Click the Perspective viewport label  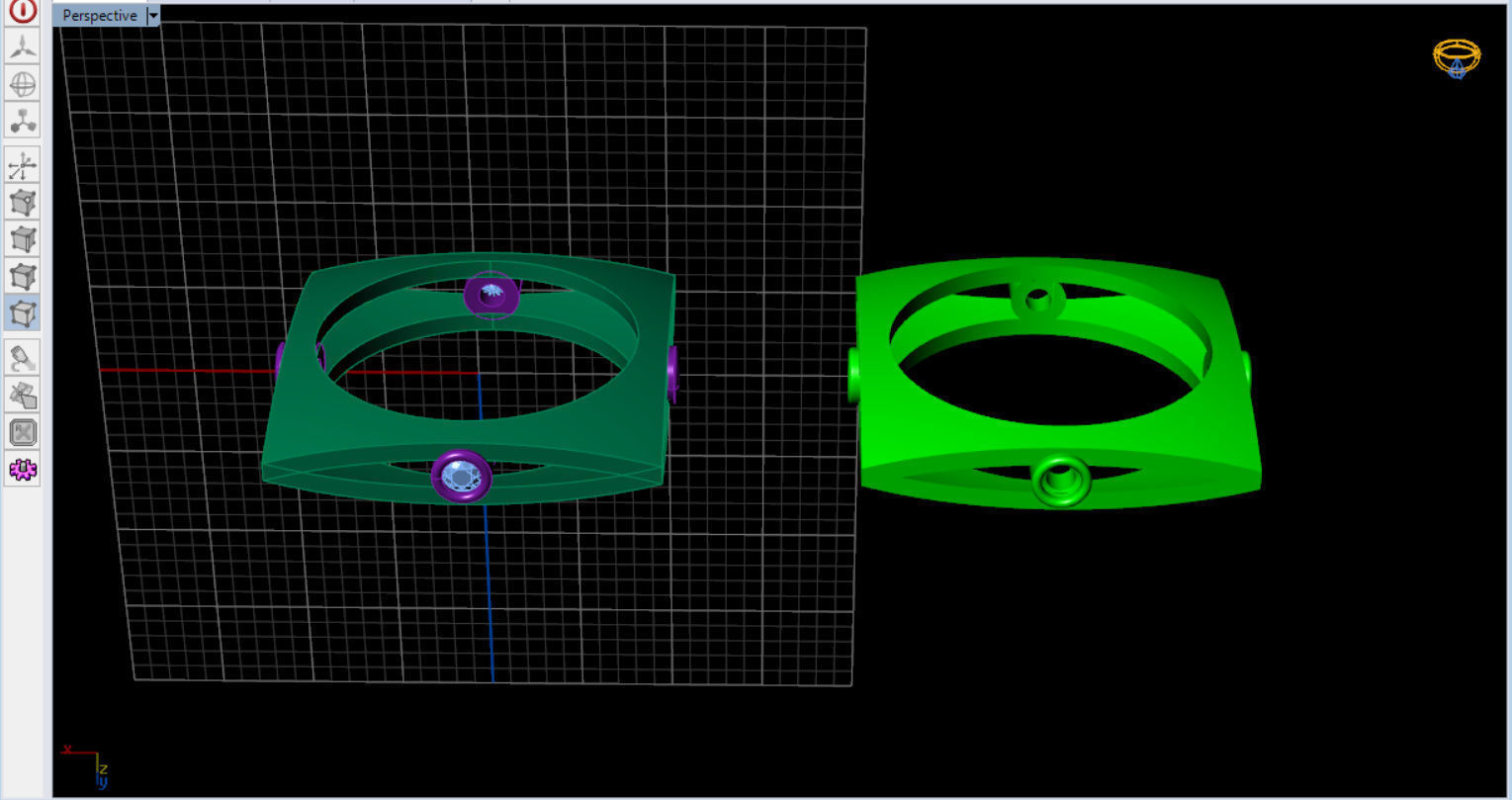[100, 16]
